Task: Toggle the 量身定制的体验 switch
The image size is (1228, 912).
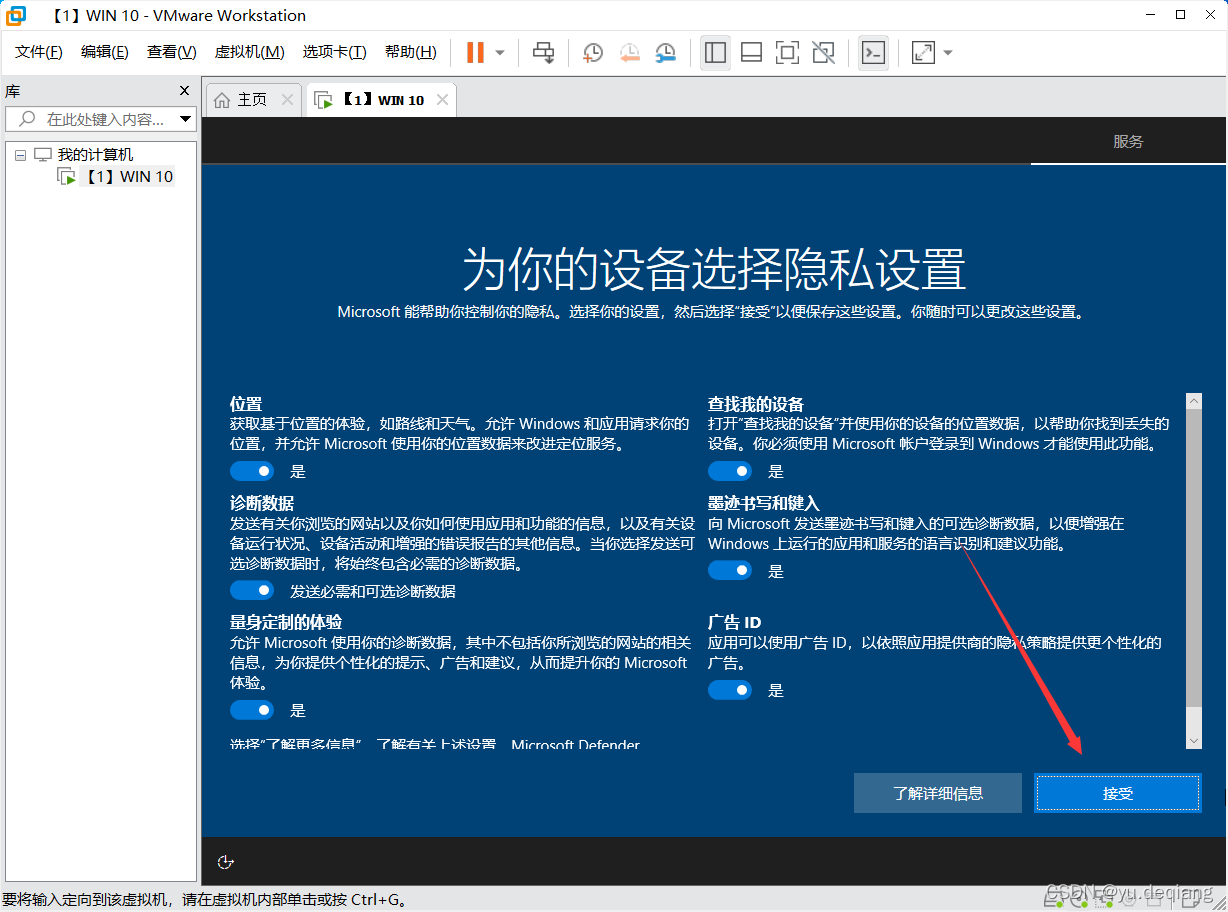Action: pos(252,710)
